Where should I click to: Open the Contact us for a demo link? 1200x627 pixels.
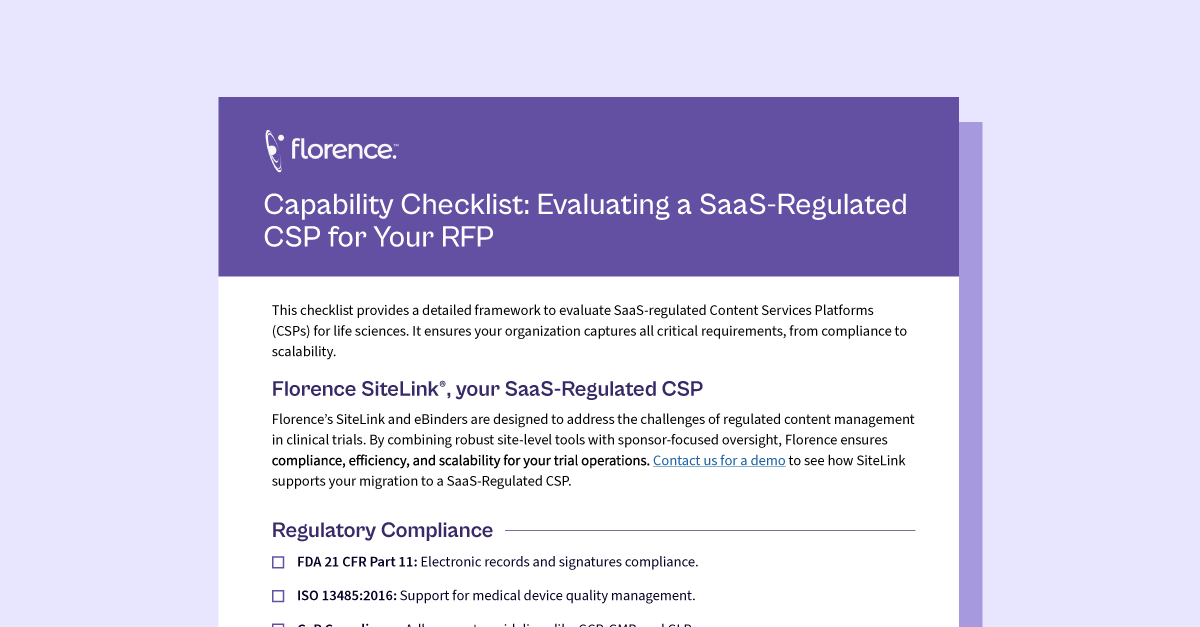point(719,461)
